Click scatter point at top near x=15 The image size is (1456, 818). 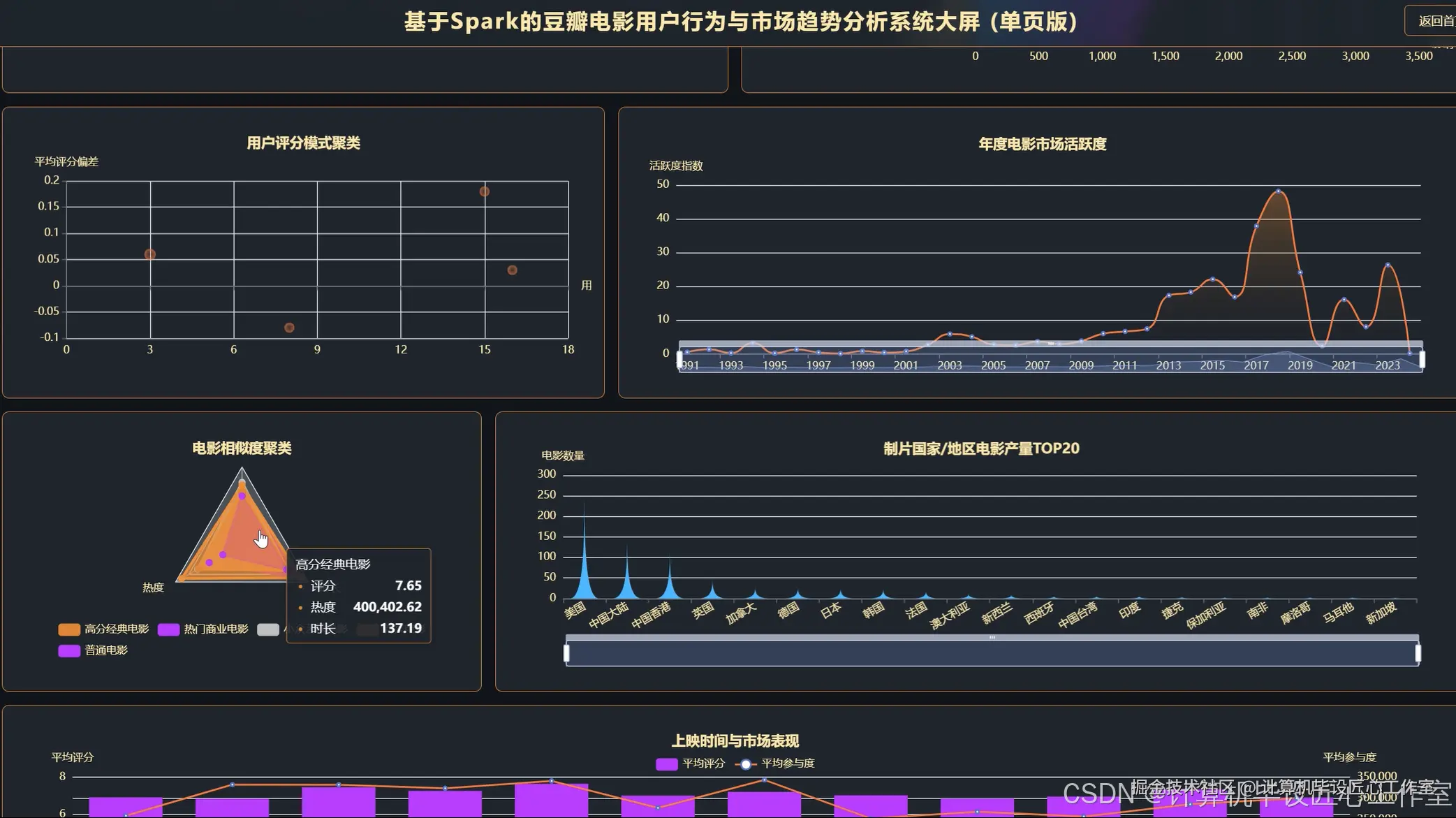(484, 191)
